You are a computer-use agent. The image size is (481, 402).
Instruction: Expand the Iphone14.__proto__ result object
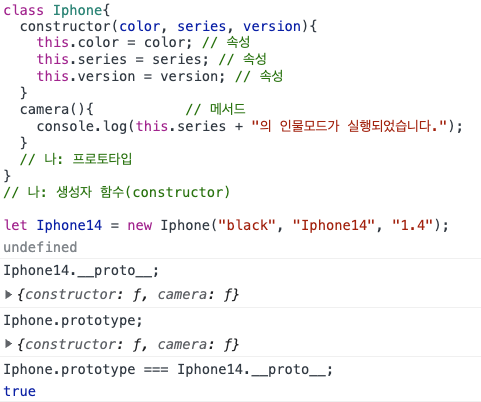9,295
